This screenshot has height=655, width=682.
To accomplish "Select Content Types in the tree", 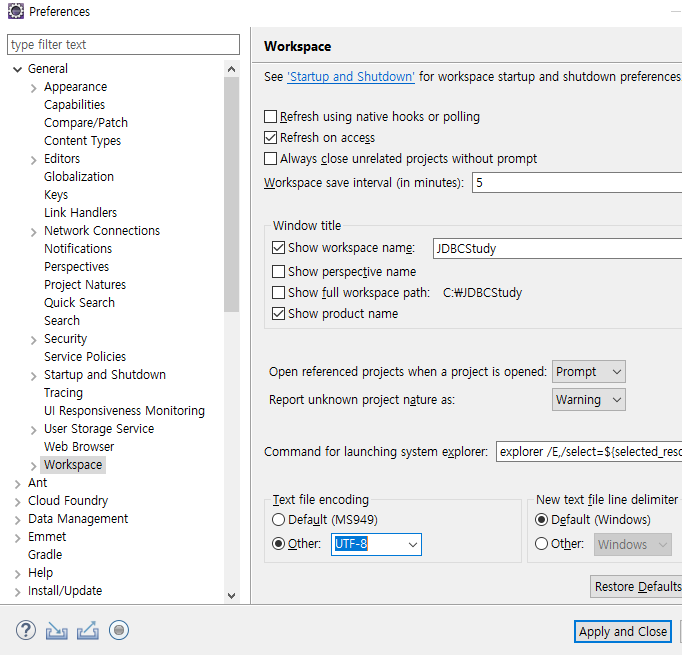I will click(x=83, y=140).
